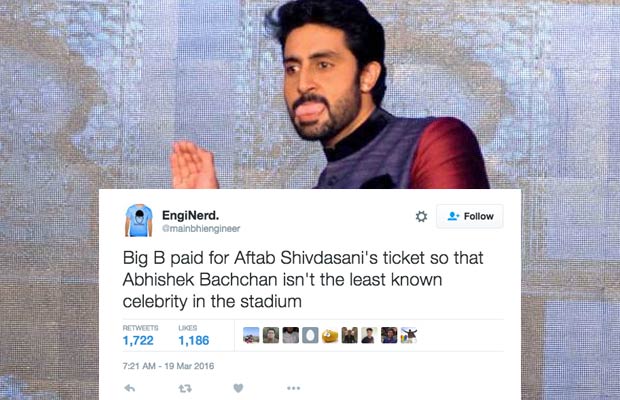Screen dimensions: 620x400
Task: Open the EngiNerd. display name link
Action: 190,215
